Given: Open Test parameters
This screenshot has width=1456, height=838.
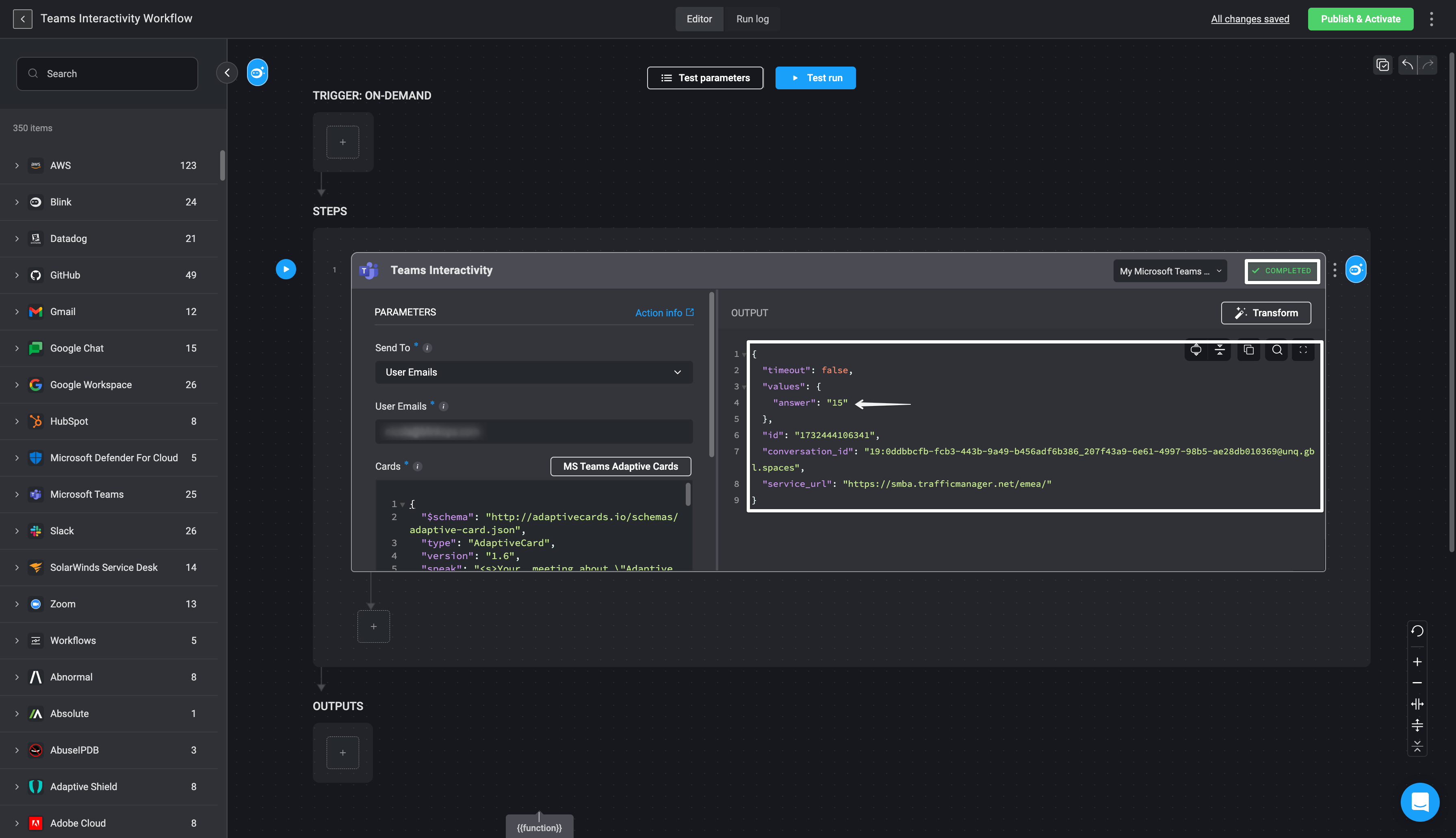Looking at the screenshot, I should [x=705, y=78].
